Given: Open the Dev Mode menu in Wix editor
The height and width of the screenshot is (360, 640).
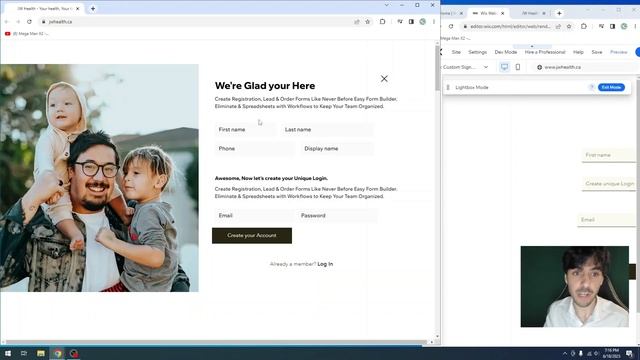Looking at the screenshot, I should [x=506, y=52].
